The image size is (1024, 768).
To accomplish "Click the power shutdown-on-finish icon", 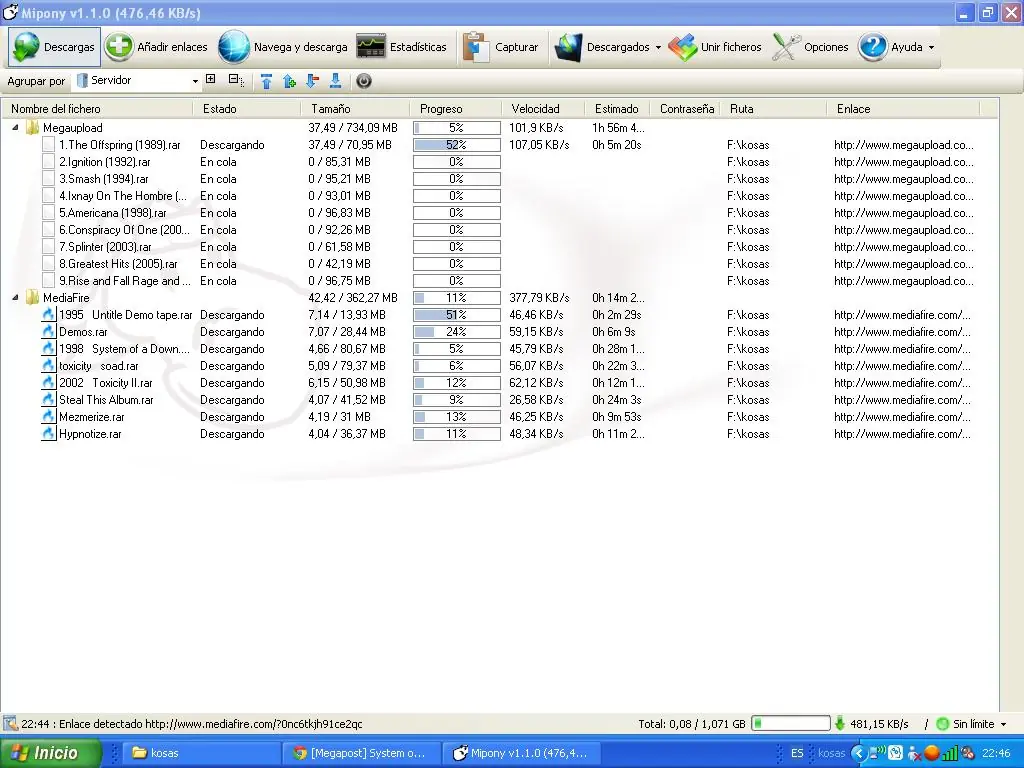I will pyautogui.click(x=364, y=81).
